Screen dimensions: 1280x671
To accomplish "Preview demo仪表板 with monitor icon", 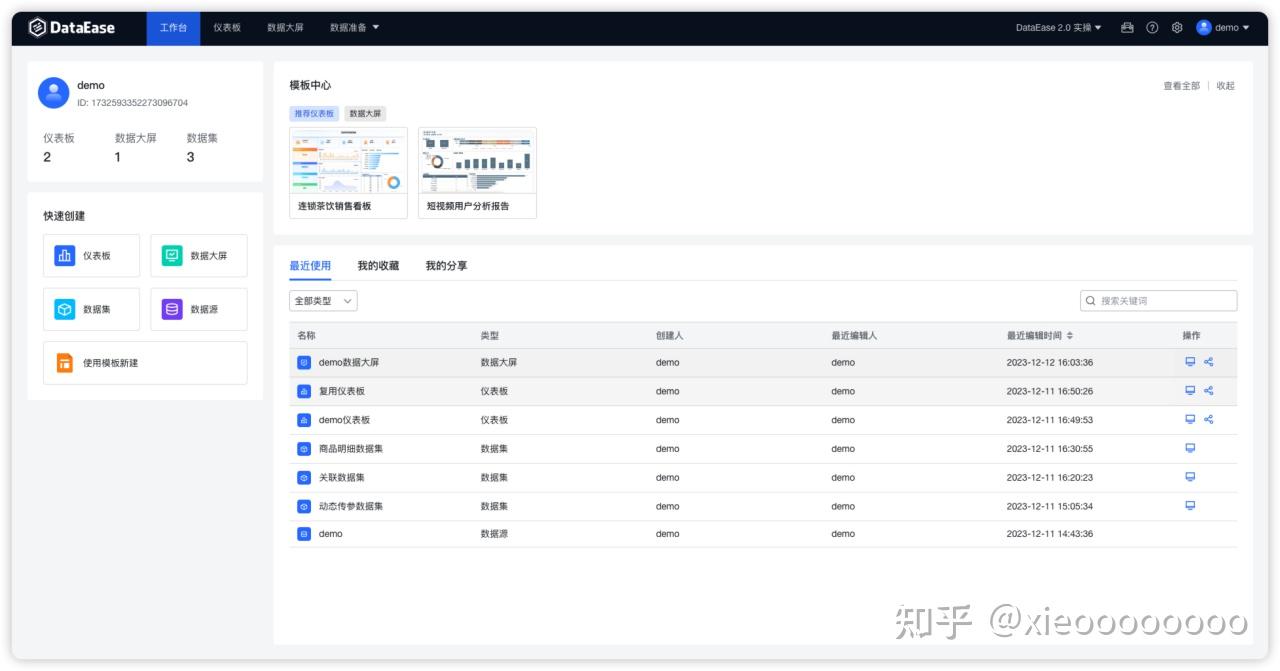I will [1190, 419].
